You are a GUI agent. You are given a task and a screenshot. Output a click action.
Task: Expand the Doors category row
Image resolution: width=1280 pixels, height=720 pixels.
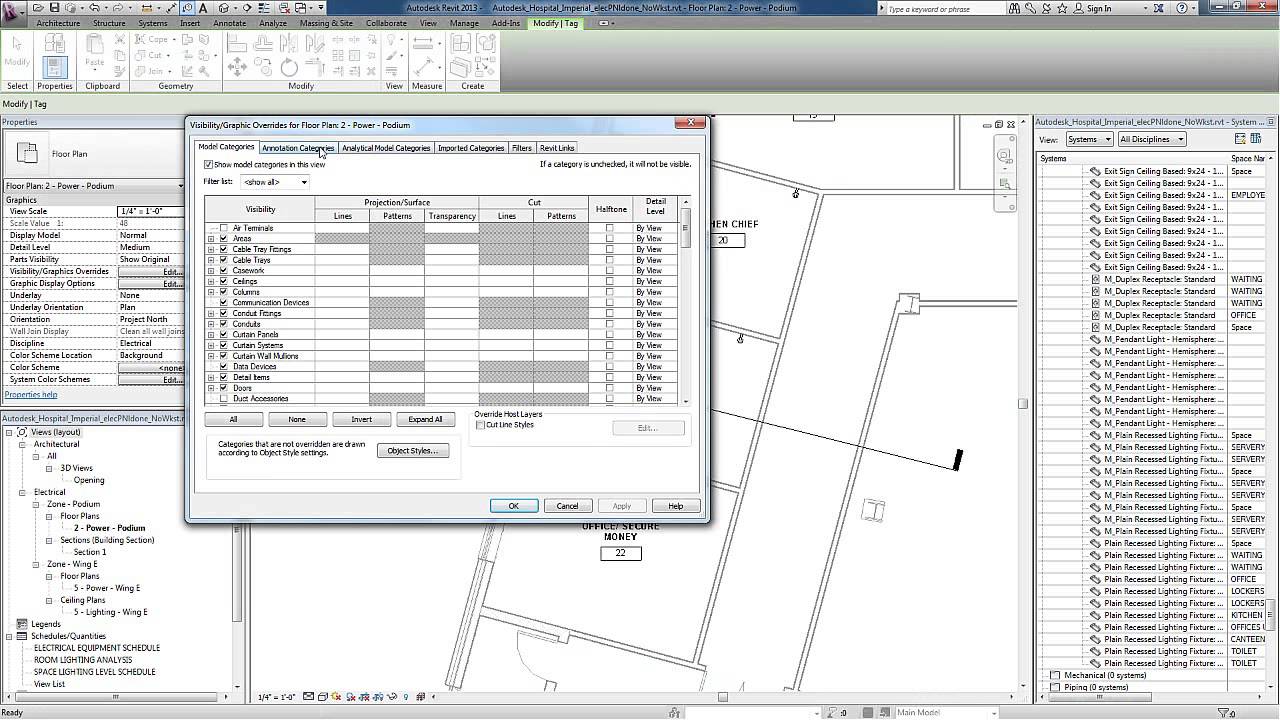pos(211,388)
